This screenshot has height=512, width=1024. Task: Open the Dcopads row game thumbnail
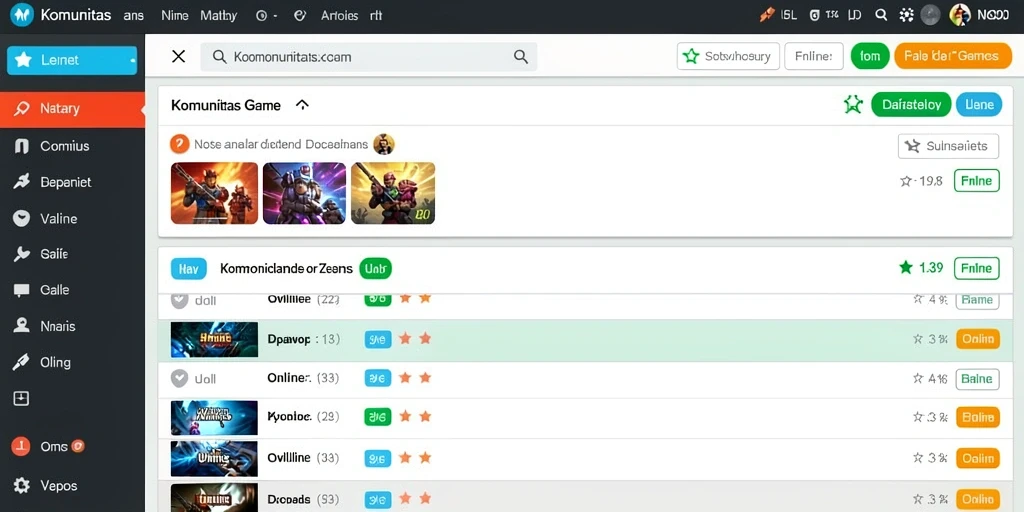click(214, 498)
